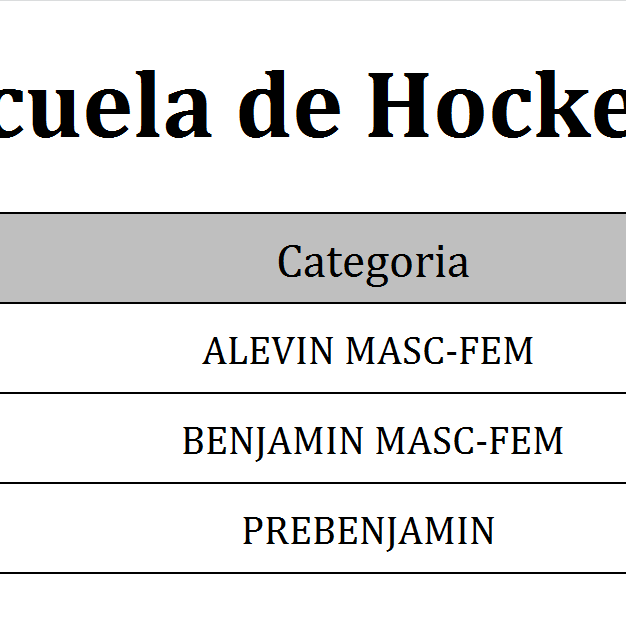Viewport: 626px width, 626px height.
Task: Select the "PREBENJAMIN" cell text
Action: pyautogui.click(x=368, y=531)
